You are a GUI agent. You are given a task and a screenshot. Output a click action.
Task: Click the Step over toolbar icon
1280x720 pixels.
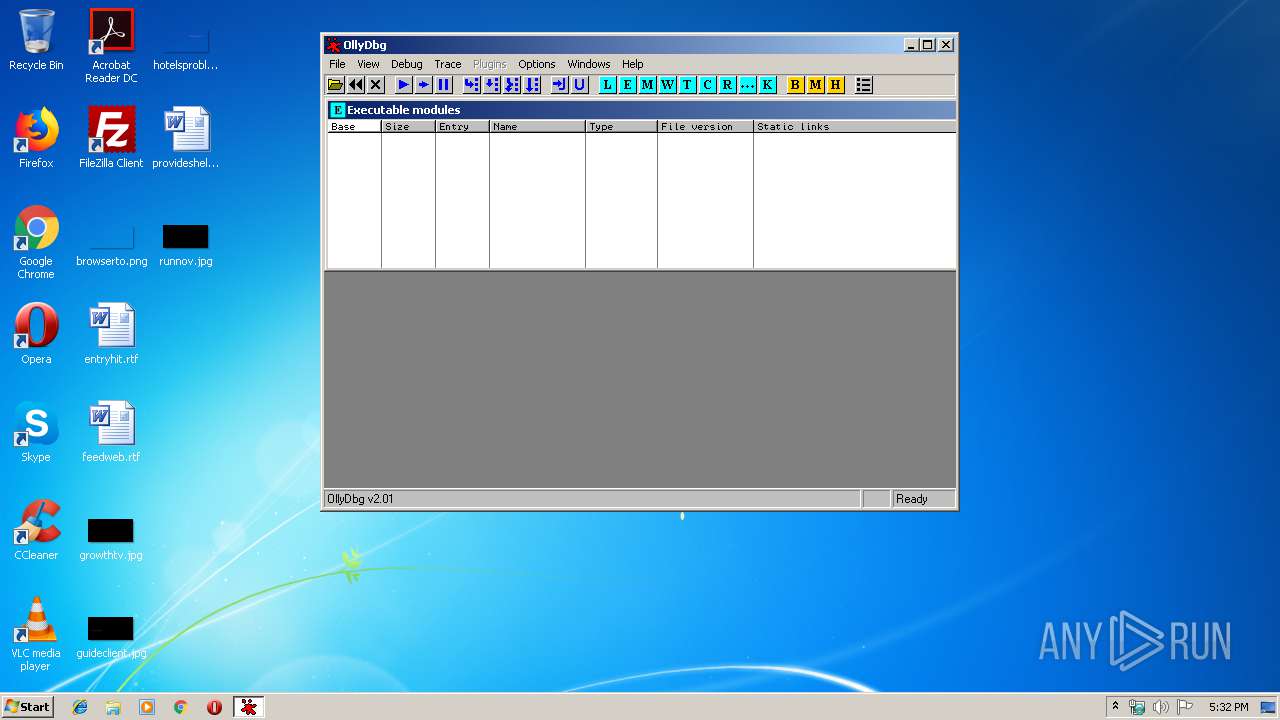492,85
